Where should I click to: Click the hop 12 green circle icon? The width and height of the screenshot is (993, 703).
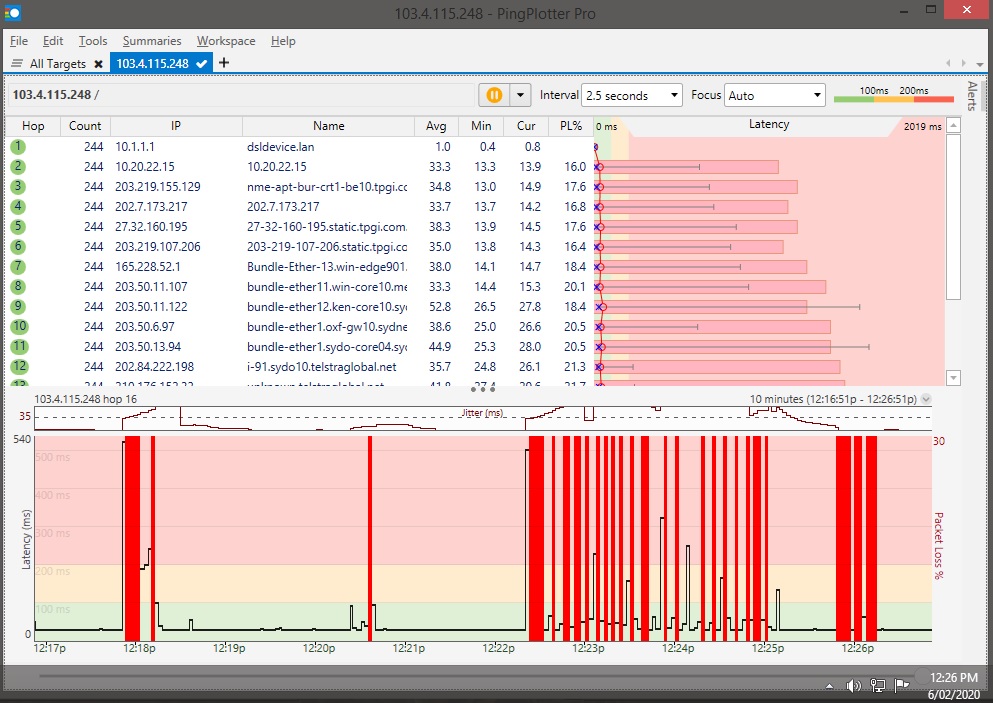(18, 366)
